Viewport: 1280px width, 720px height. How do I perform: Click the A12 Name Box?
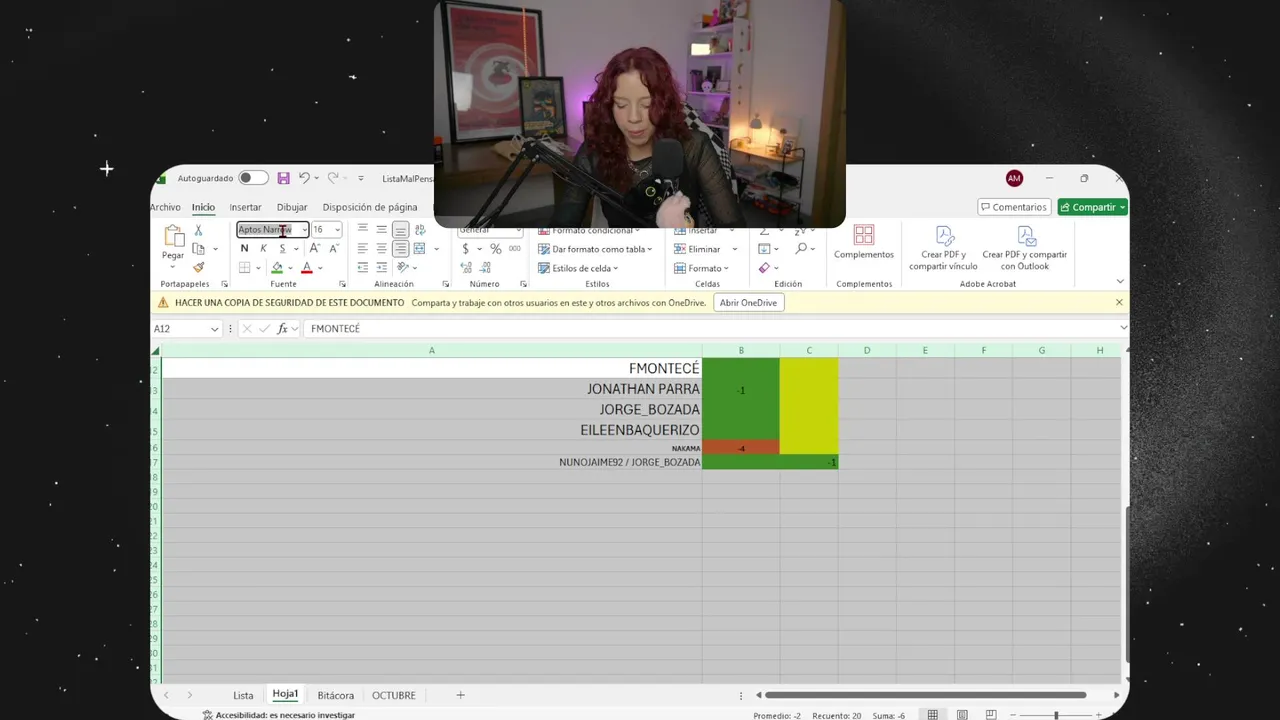tap(187, 328)
